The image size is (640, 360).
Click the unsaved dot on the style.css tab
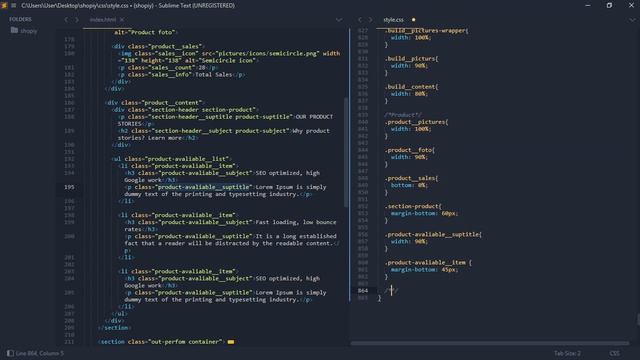413,20
